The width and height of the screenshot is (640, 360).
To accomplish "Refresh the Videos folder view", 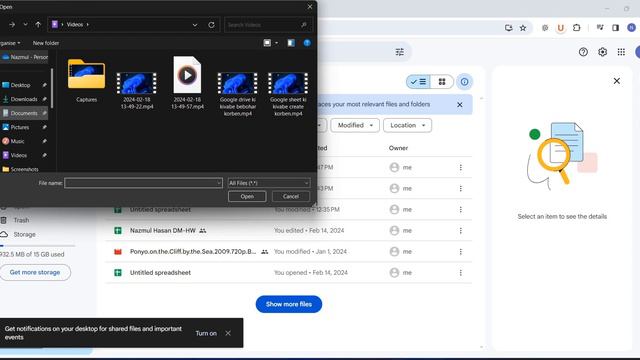I will [x=211, y=24].
